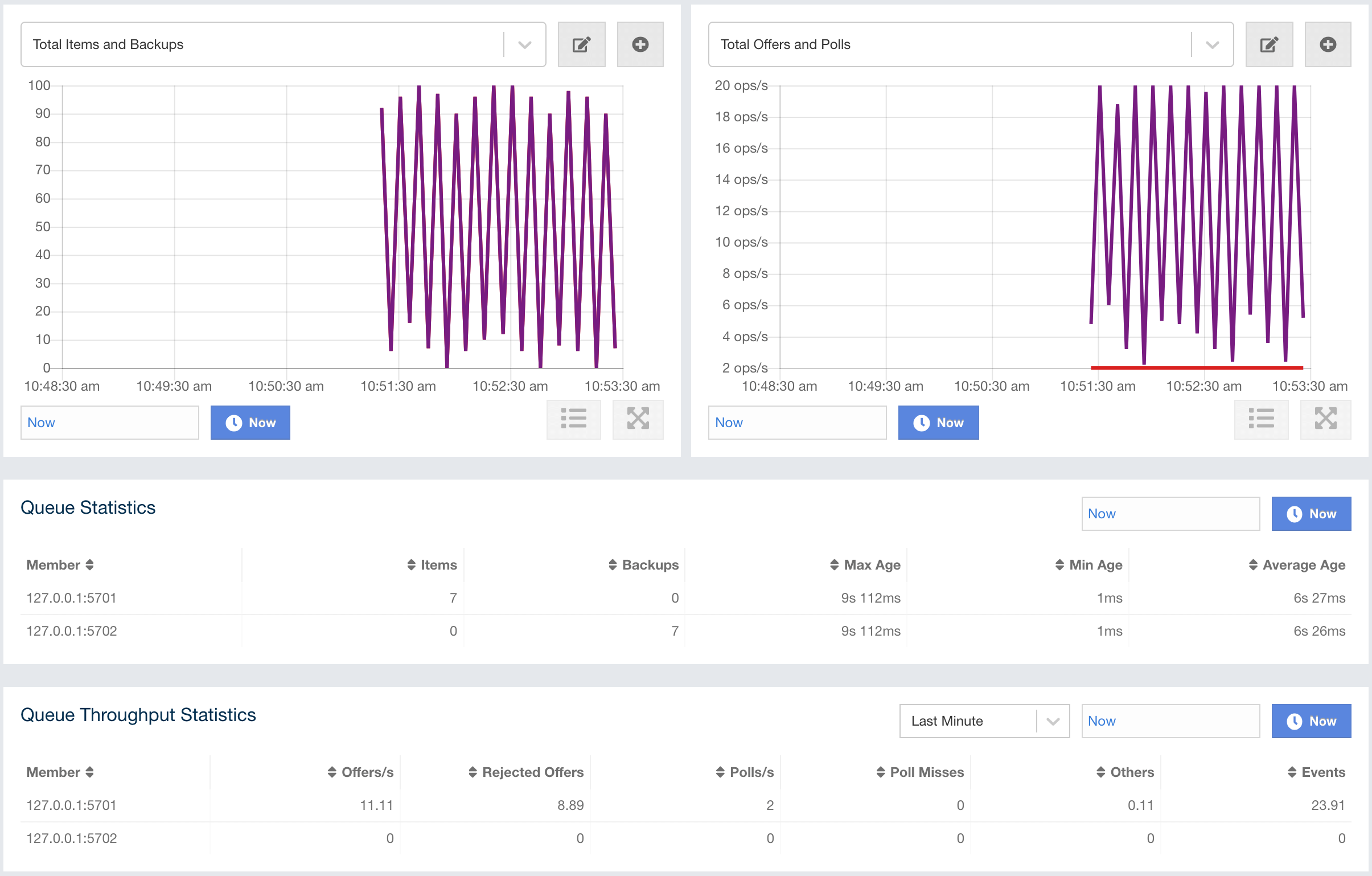The width and height of the screenshot is (1372, 876).
Task: Click Now button in Queue Statistics section
Action: point(1311,514)
